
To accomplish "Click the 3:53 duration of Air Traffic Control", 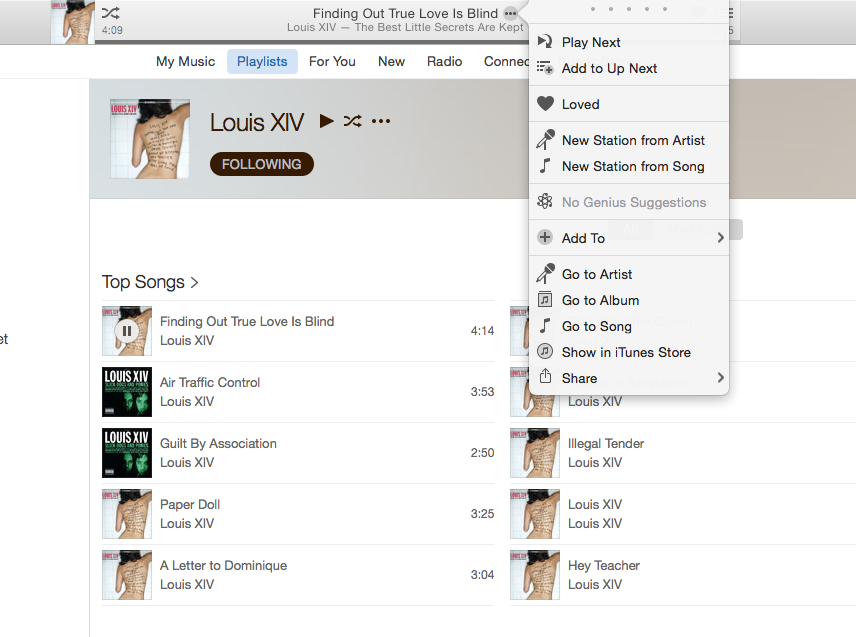I will click(x=482, y=392).
